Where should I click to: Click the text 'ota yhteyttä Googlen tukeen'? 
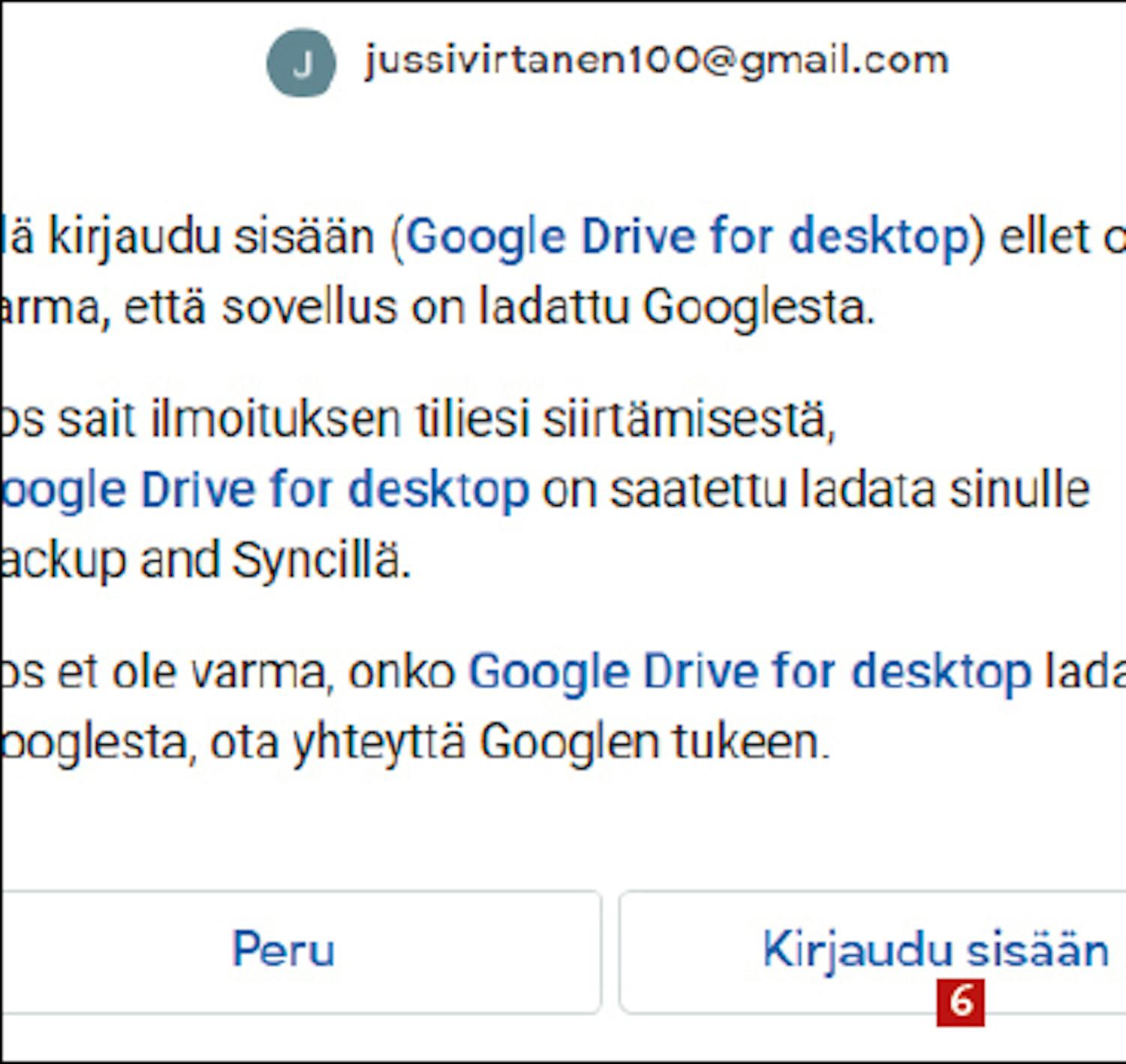coord(519,742)
